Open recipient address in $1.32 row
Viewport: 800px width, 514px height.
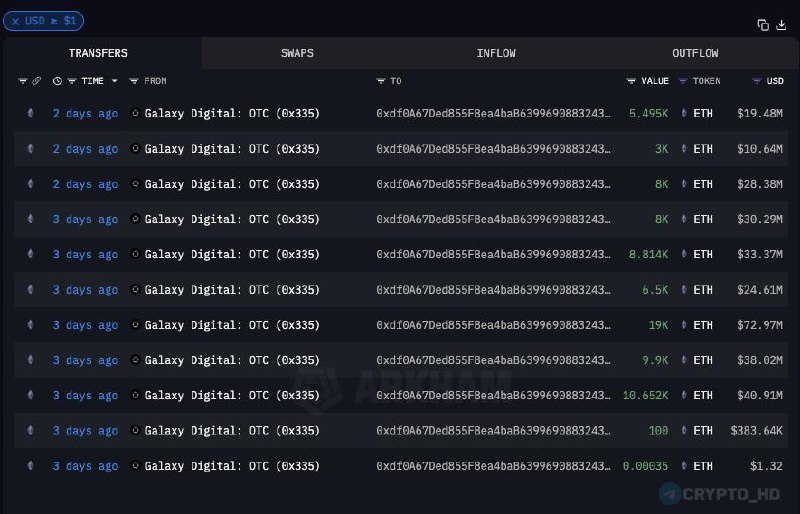point(493,466)
